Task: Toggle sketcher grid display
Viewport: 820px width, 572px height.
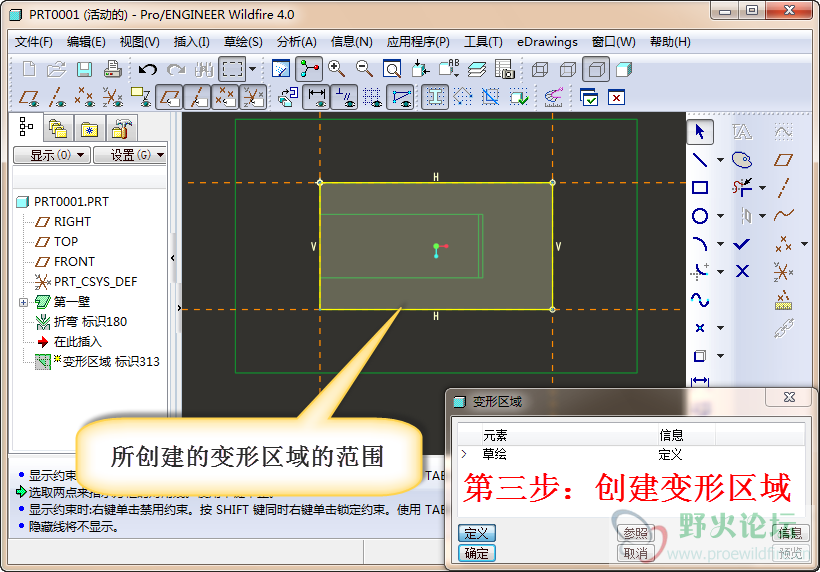Action: coord(372,97)
